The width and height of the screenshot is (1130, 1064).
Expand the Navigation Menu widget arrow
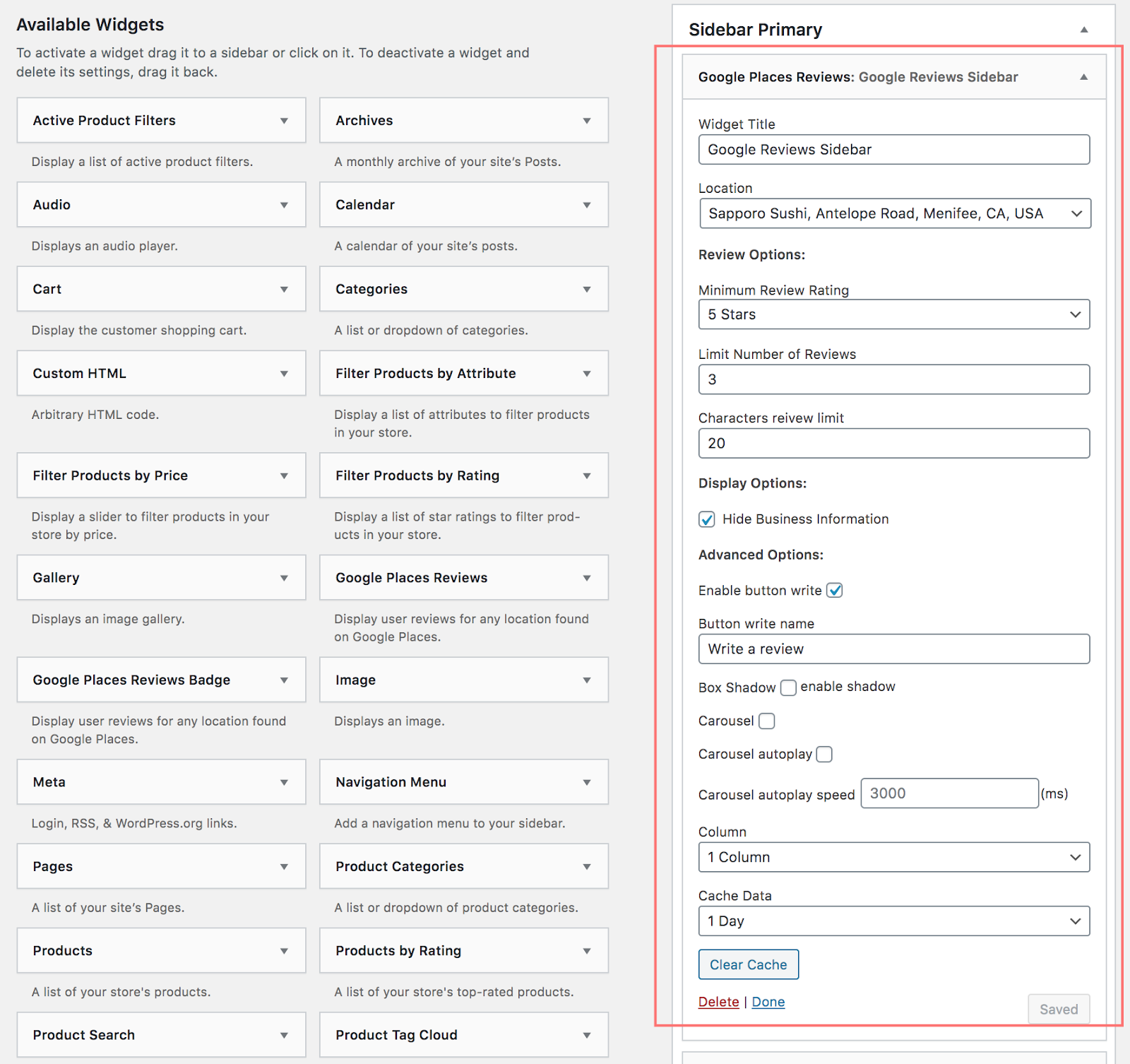(586, 782)
